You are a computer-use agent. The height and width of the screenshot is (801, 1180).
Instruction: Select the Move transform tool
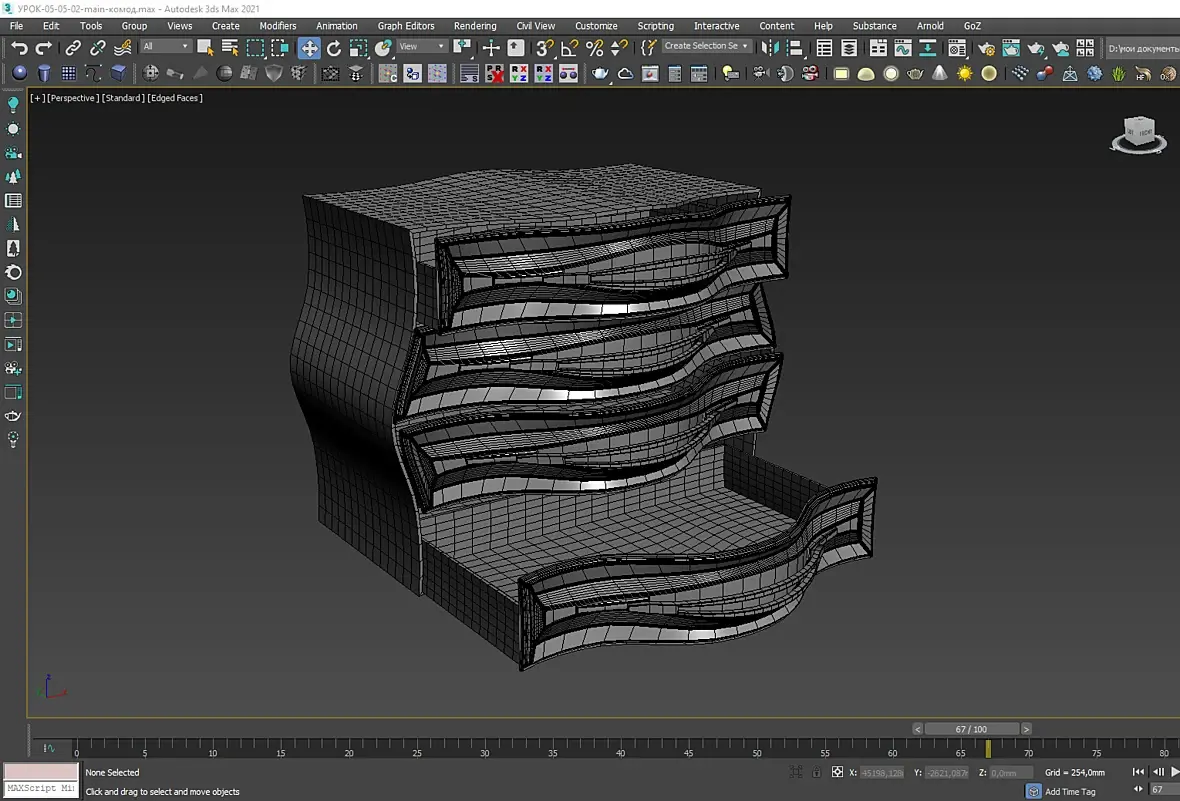tap(309, 48)
